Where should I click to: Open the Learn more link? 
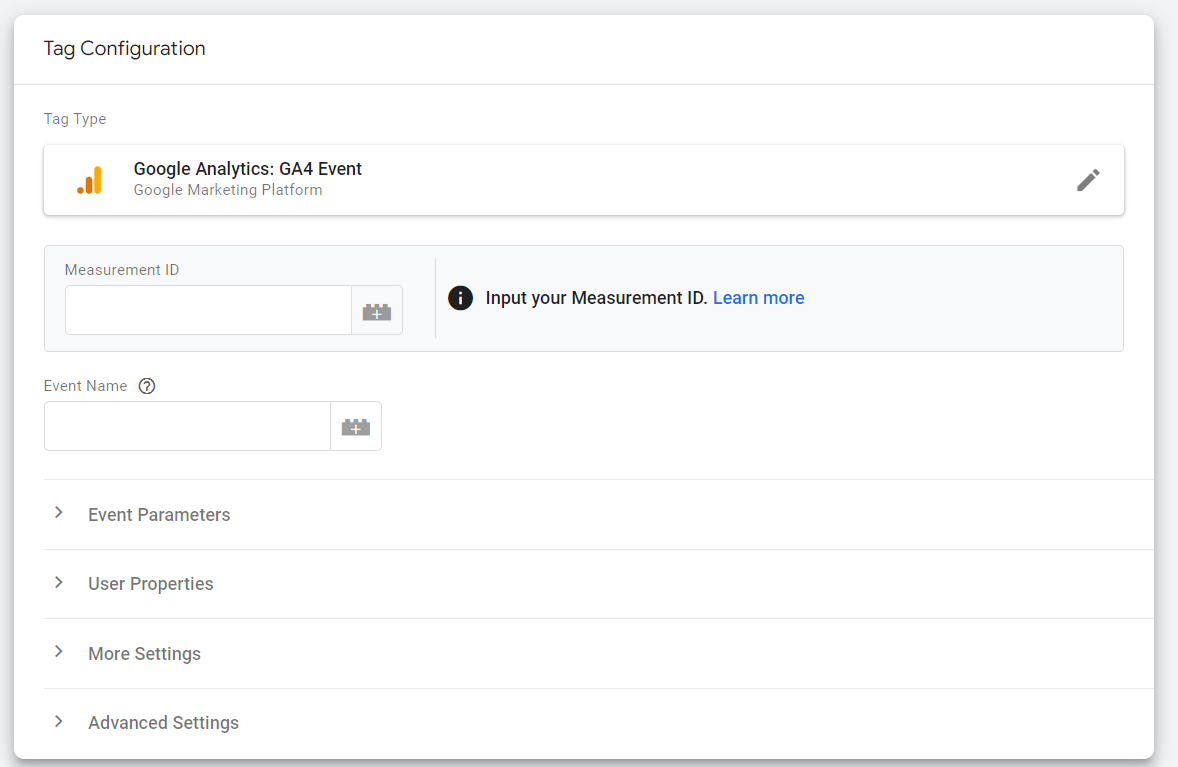(x=759, y=298)
